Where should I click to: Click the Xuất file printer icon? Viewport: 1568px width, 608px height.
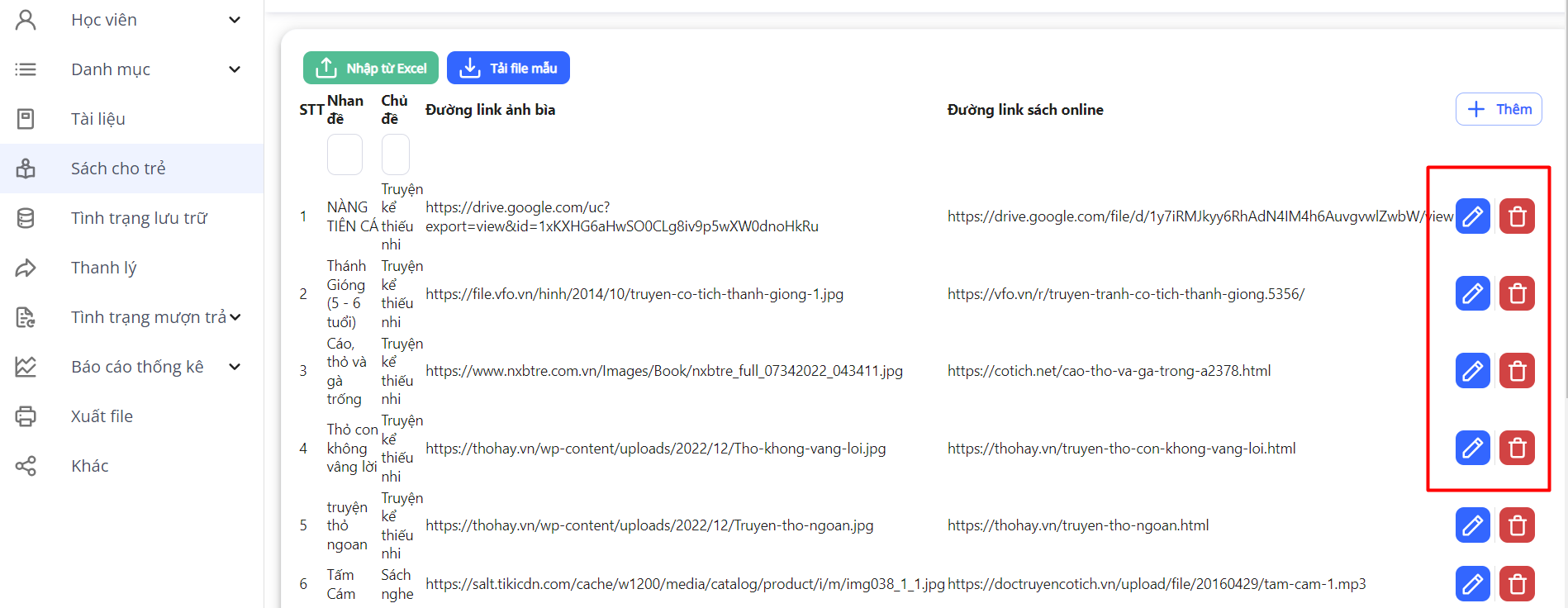point(26,416)
